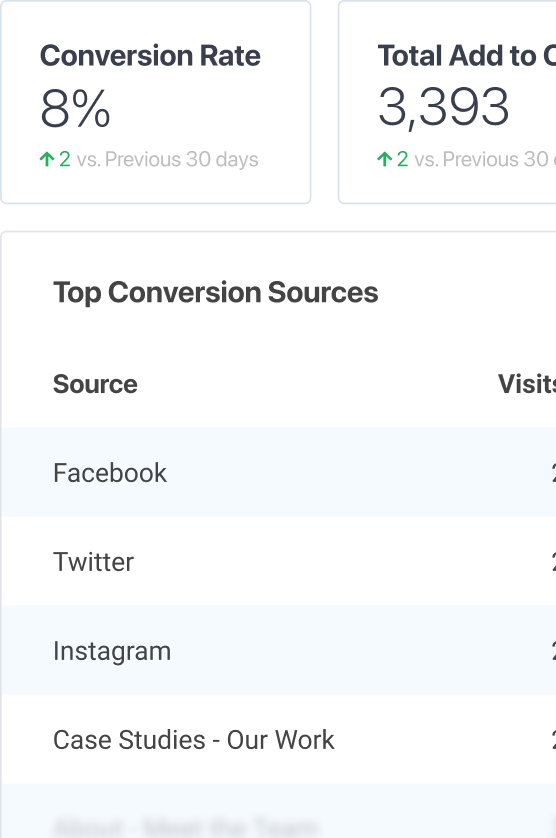Click the 8% conversion rate value
This screenshot has width=556, height=838.
coord(75,109)
